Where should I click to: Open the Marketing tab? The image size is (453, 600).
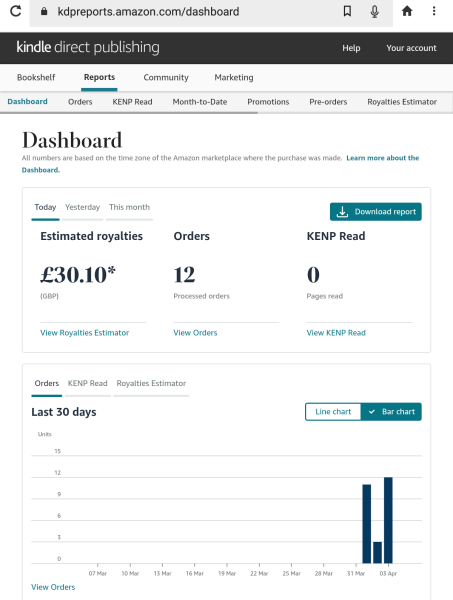click(234, 77)
